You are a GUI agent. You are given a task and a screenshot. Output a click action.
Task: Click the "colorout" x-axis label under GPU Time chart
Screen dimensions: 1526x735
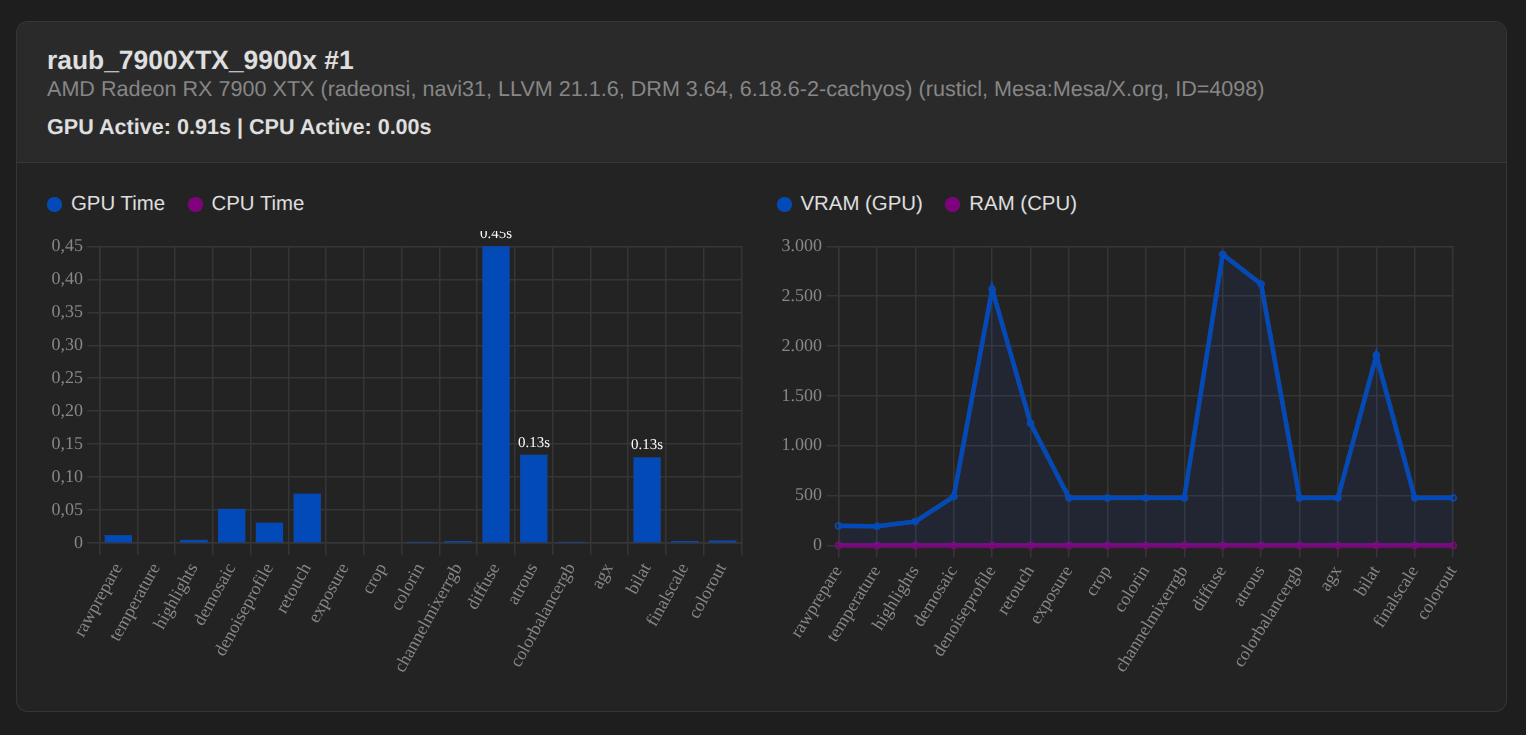709,590
